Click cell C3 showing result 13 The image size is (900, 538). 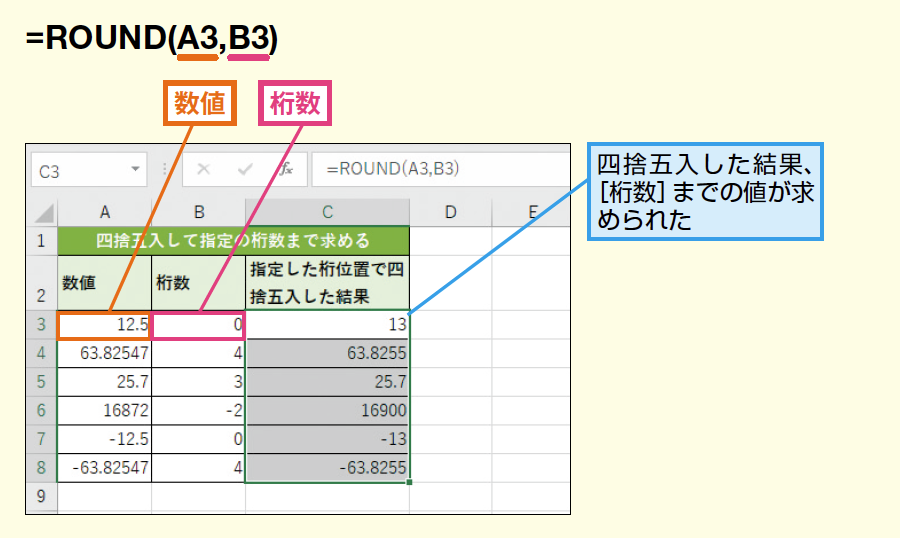point(327,325)
